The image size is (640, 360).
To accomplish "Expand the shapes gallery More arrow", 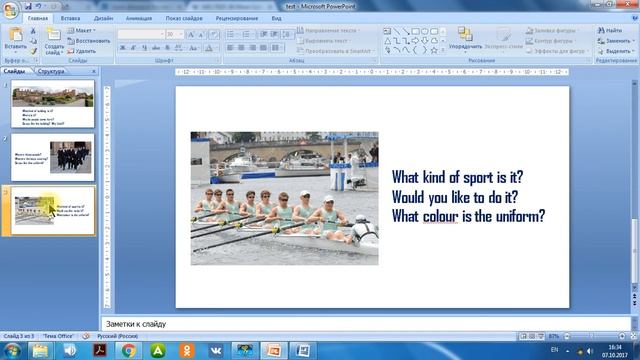I will click(x=443, y=51).
